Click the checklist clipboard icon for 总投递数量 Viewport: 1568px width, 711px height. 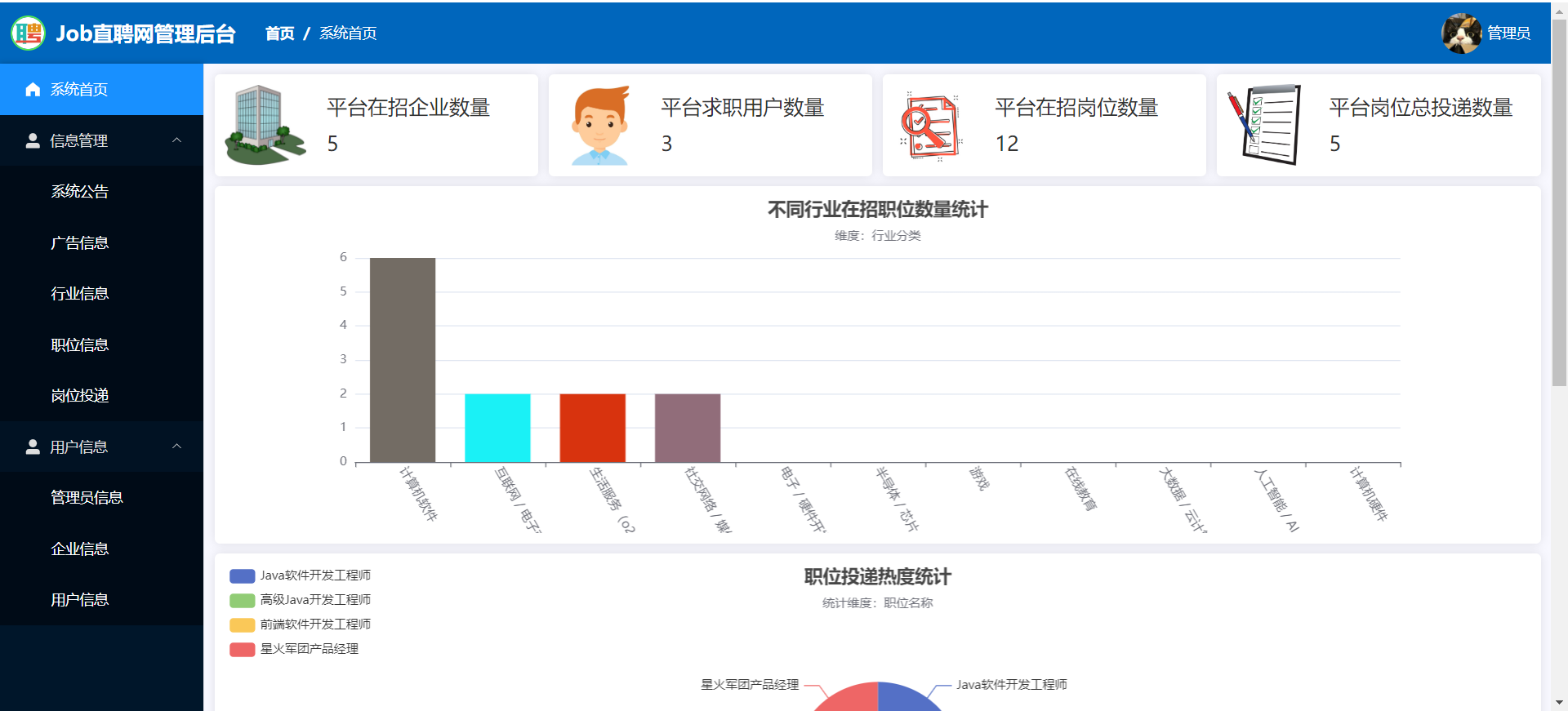click(1264, 125)
